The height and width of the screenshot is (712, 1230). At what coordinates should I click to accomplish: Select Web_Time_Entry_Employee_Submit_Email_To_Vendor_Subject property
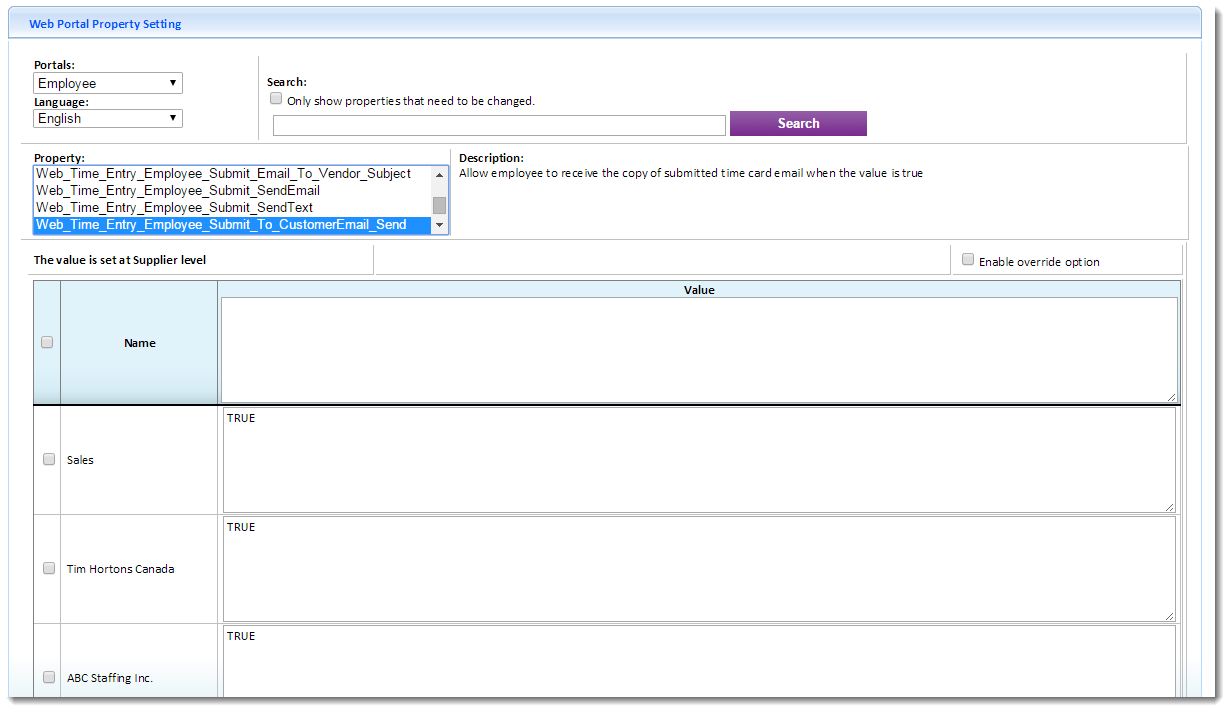point(223,174)
